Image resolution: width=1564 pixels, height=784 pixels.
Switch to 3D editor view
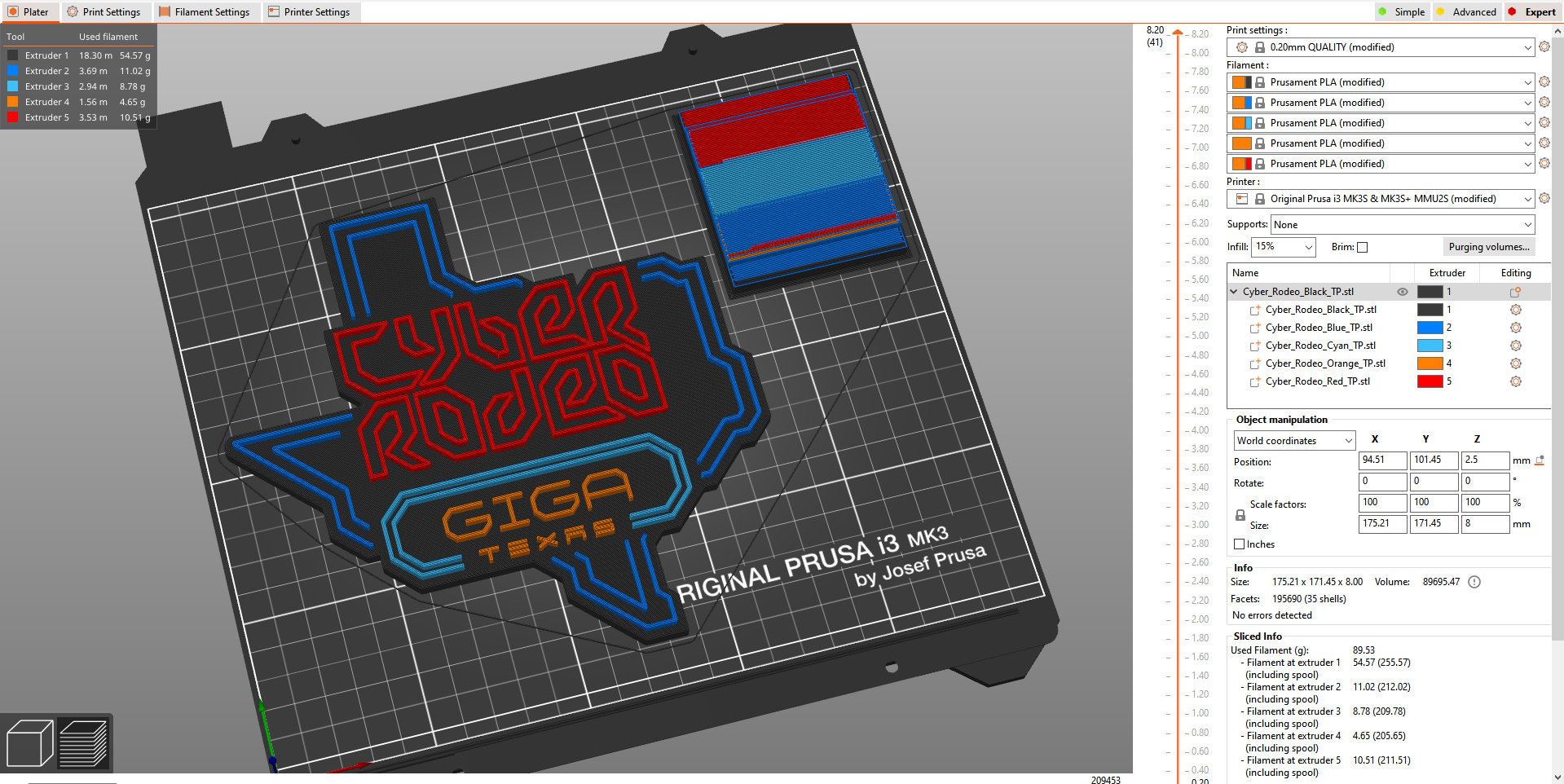[31, 742]
